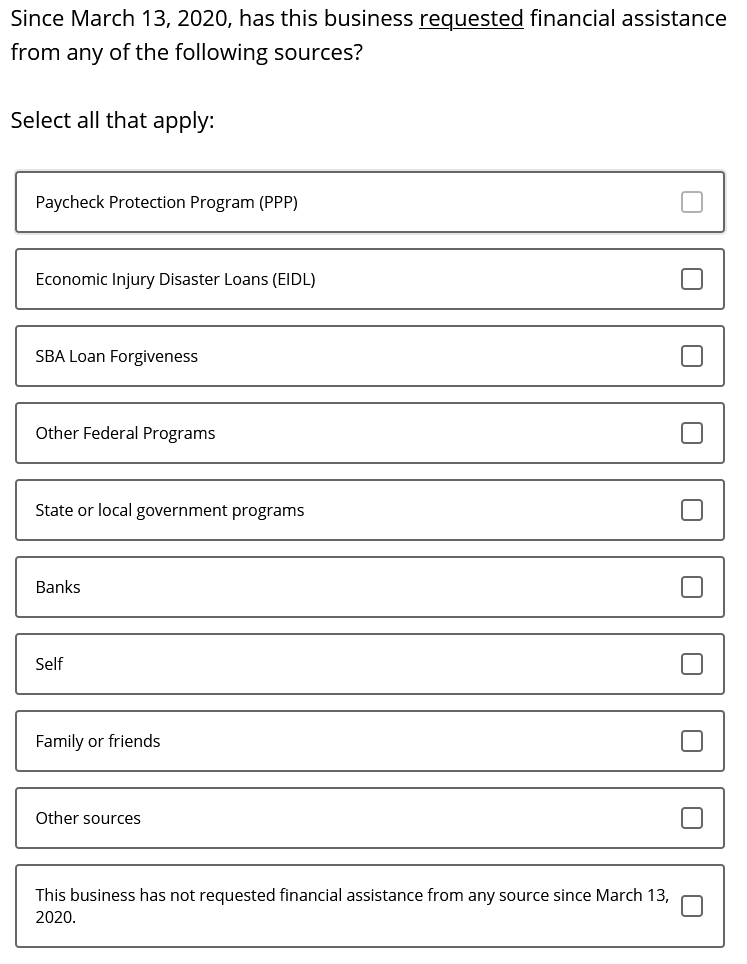The height and width of the screenshot is (964, 747).
Task: Choose the Banks option label
Action: (58, 587)
